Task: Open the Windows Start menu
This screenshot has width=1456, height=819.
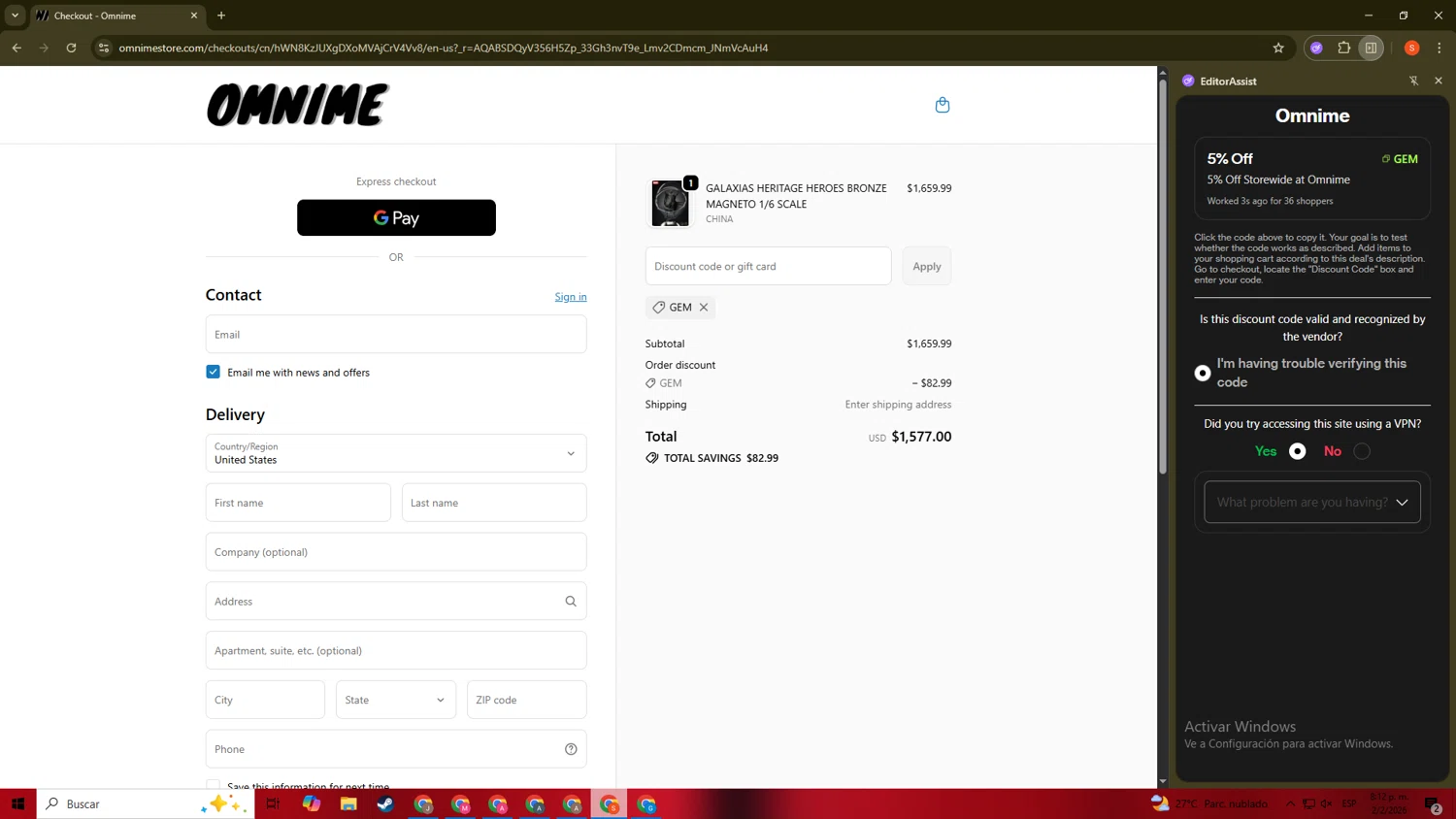Action: click(x=17, y=803)
